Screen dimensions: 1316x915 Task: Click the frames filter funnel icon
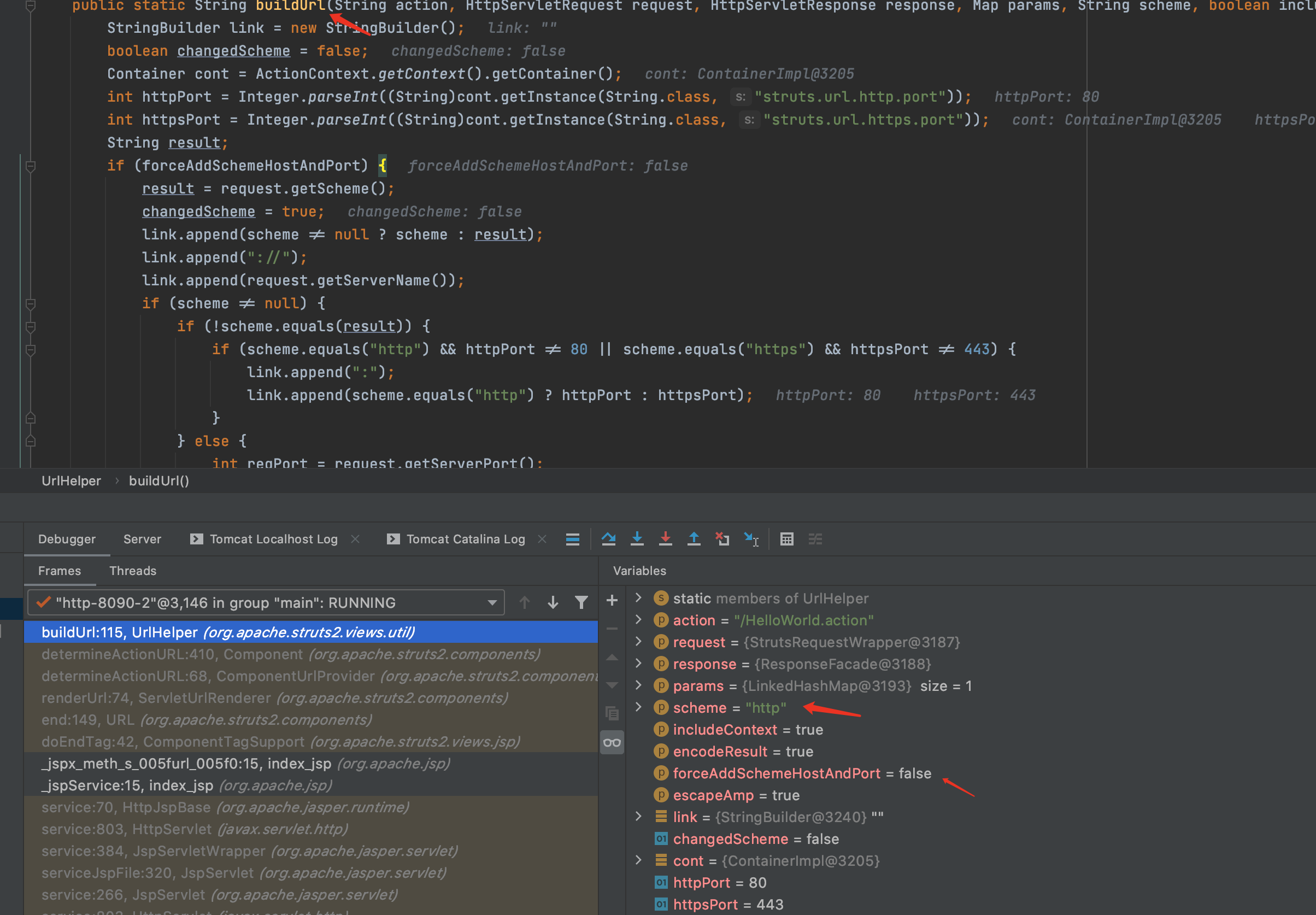click(x=581, y=602)
